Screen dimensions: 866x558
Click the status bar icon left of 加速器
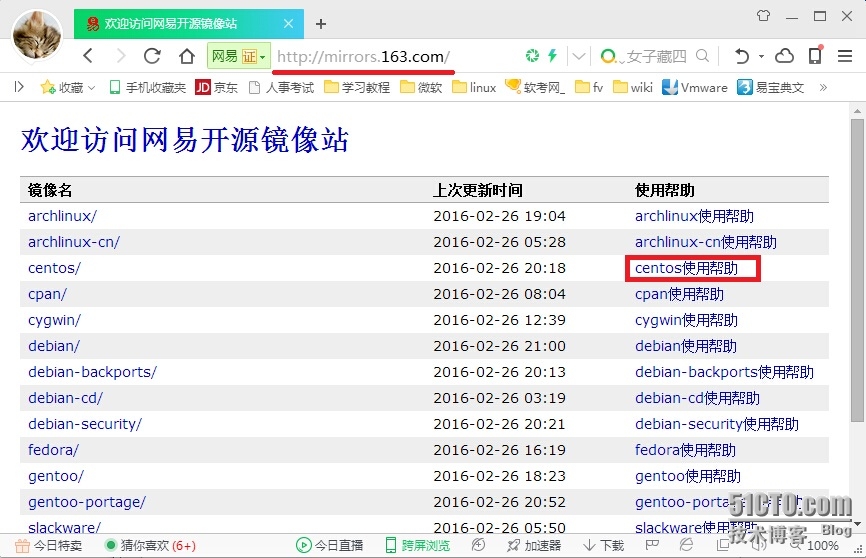pos(478,545)
